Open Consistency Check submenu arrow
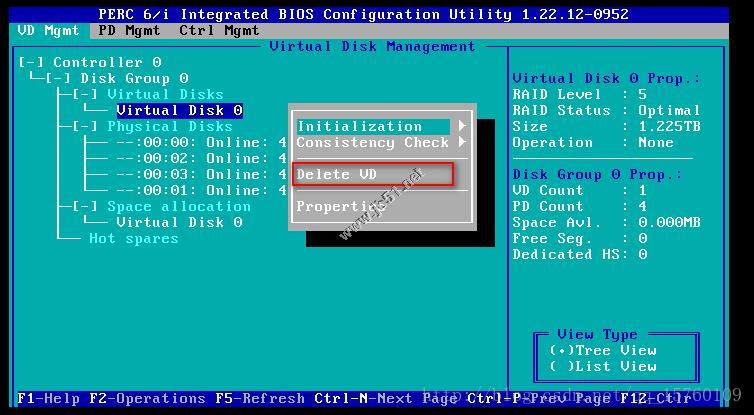 pos(463,142)
